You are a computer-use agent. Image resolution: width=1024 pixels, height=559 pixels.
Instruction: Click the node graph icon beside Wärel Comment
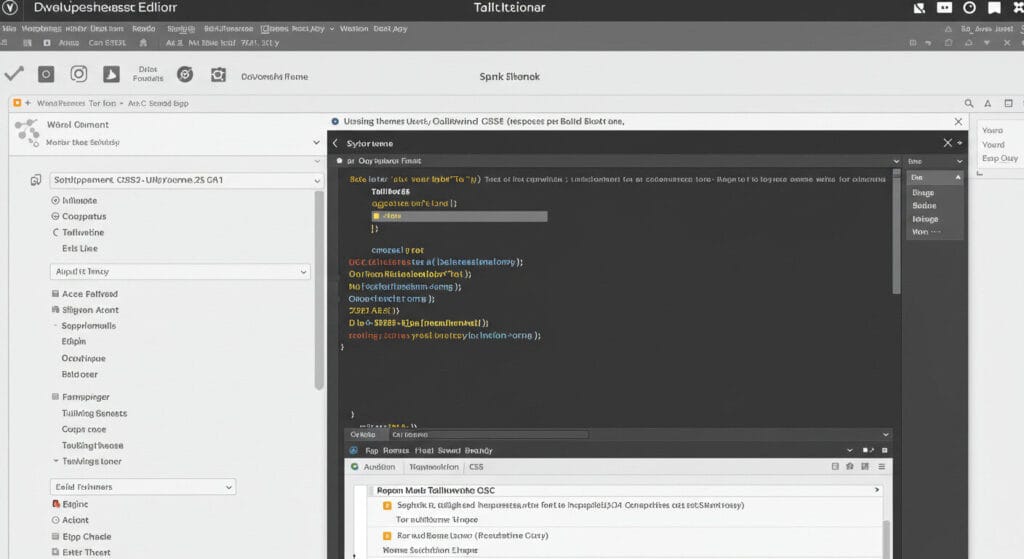click(27, 132)
